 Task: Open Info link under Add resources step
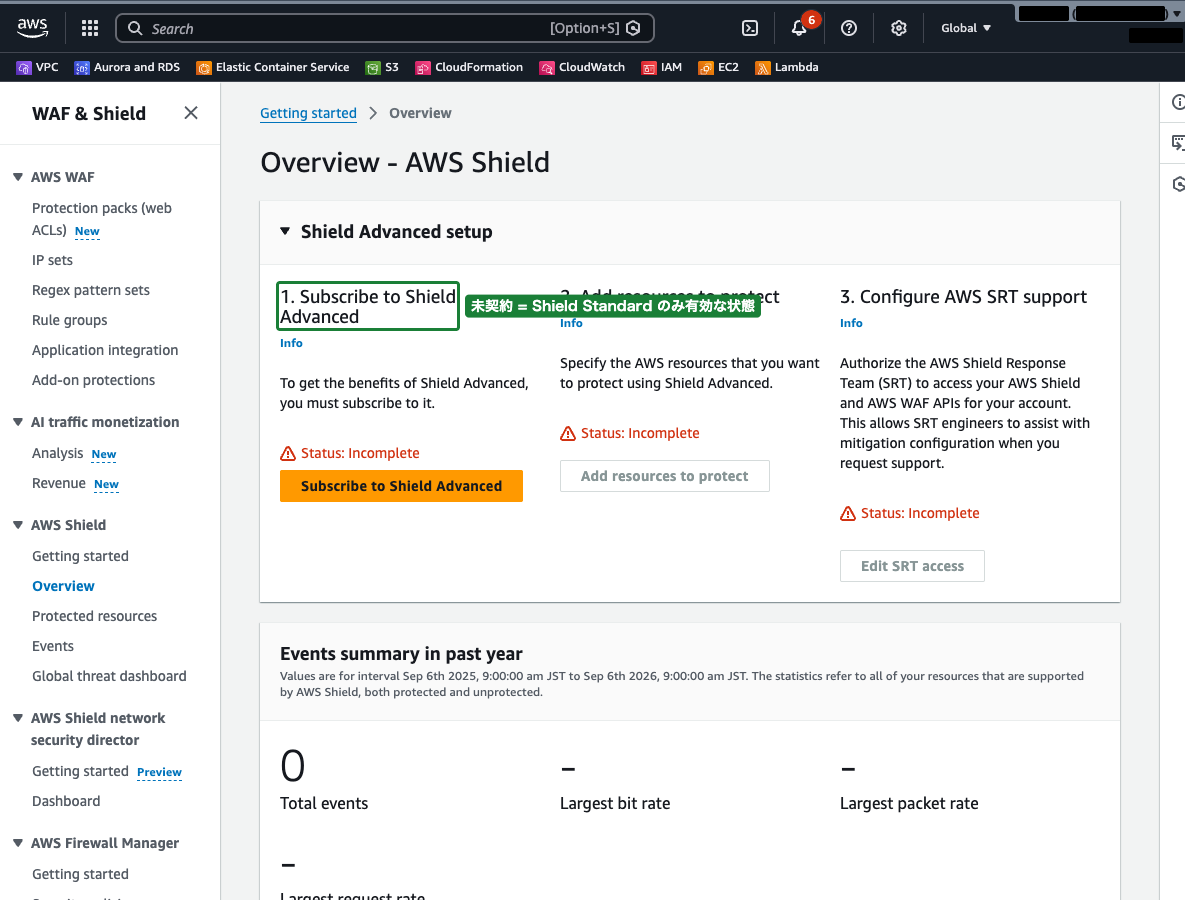point(571,323)
